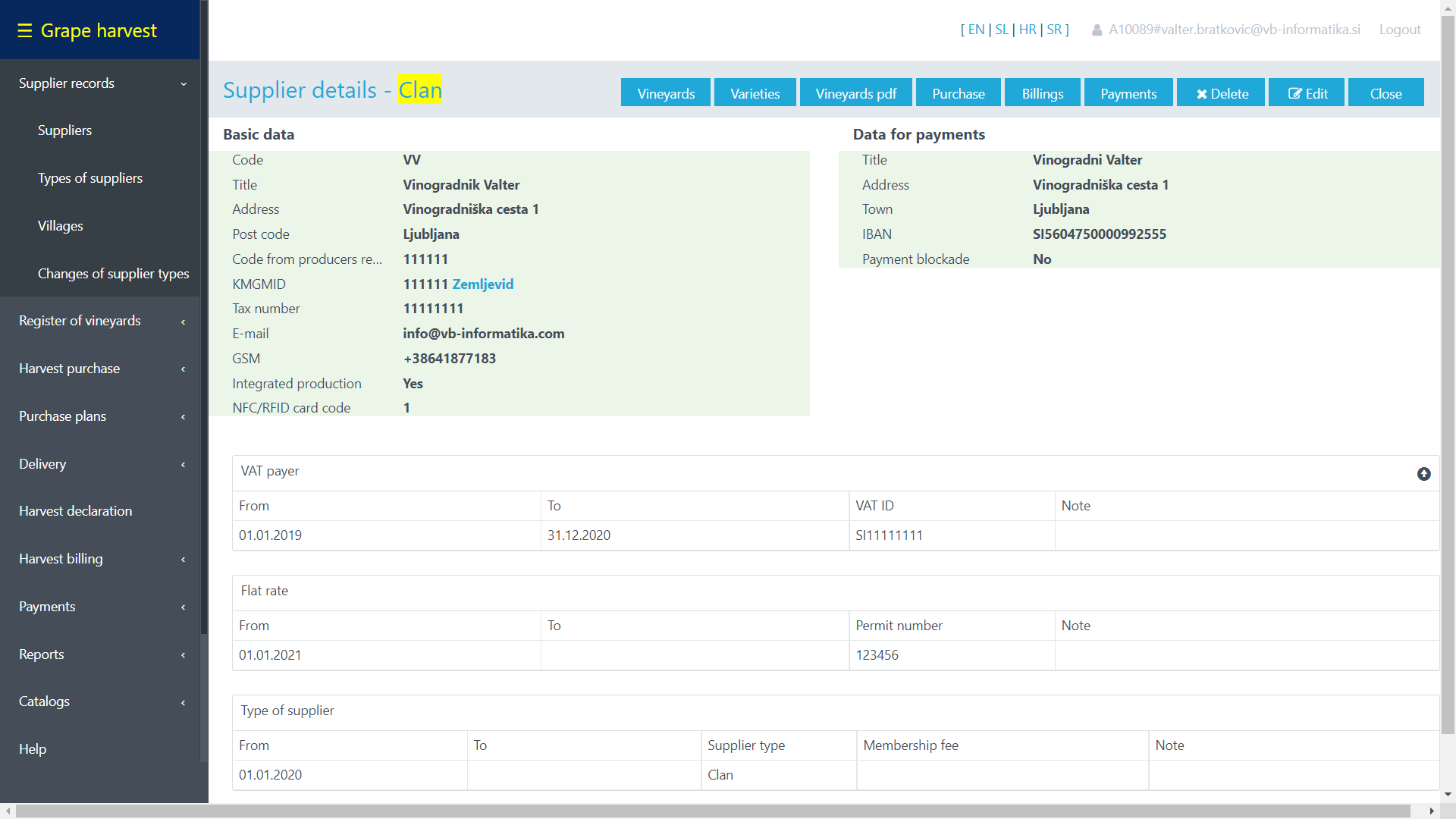Viewport: 1456px width, 819px height.
Task: Click the highlighted Clan heading
Action: (x=420, y=89)
